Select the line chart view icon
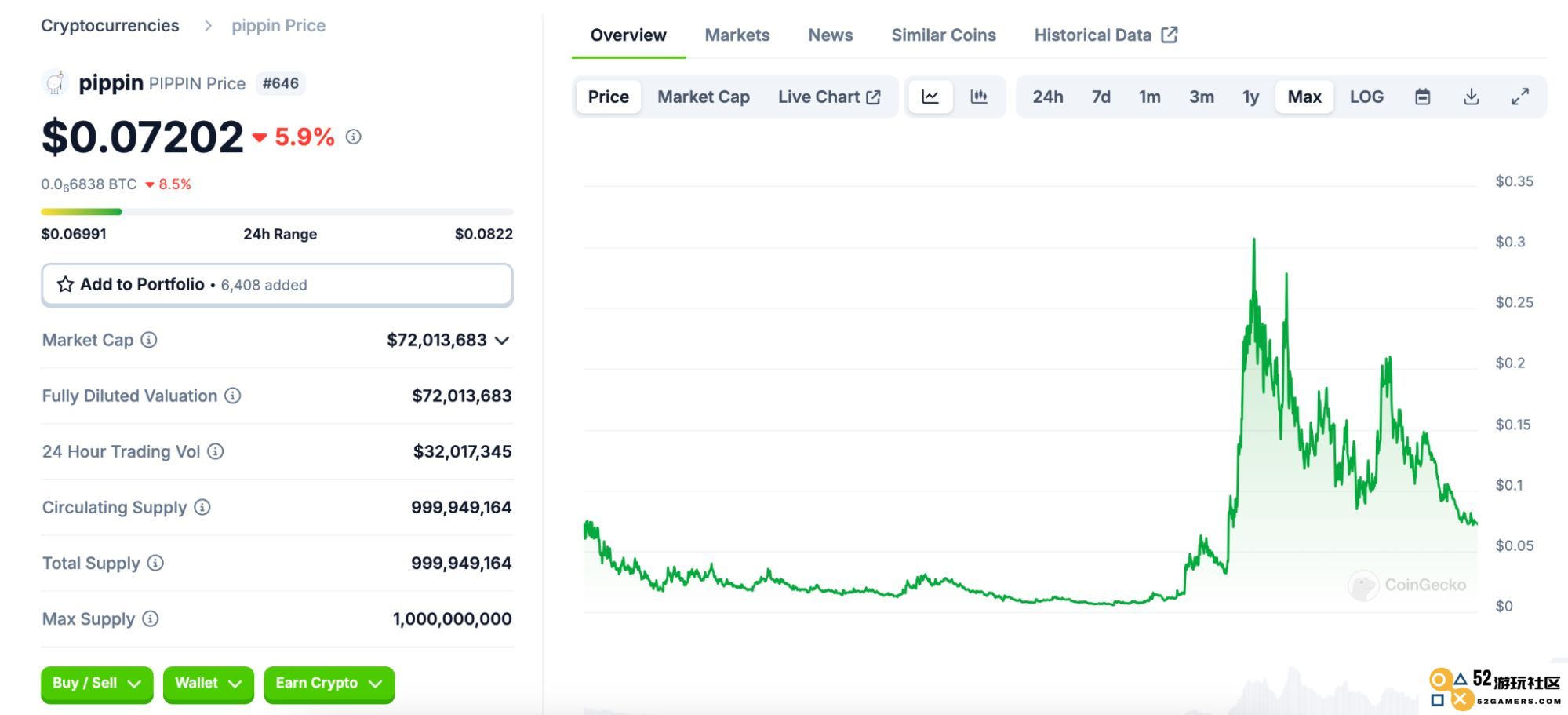This screenshot has width=1568, height=715. pos(930,97)
